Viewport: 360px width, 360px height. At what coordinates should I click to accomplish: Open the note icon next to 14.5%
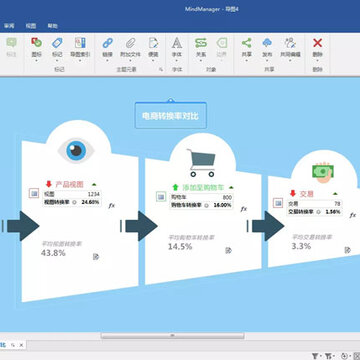coord(228,250)
